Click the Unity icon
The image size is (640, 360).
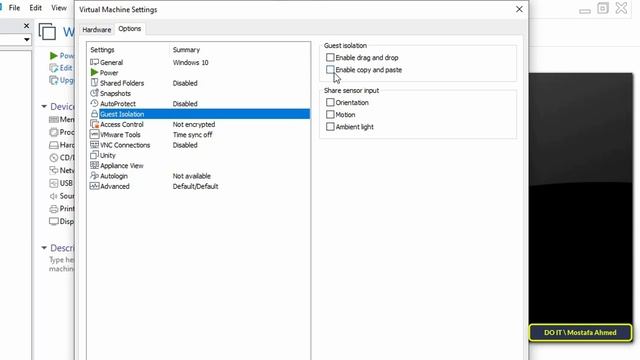pyautogui.click(x=94, y=155)
